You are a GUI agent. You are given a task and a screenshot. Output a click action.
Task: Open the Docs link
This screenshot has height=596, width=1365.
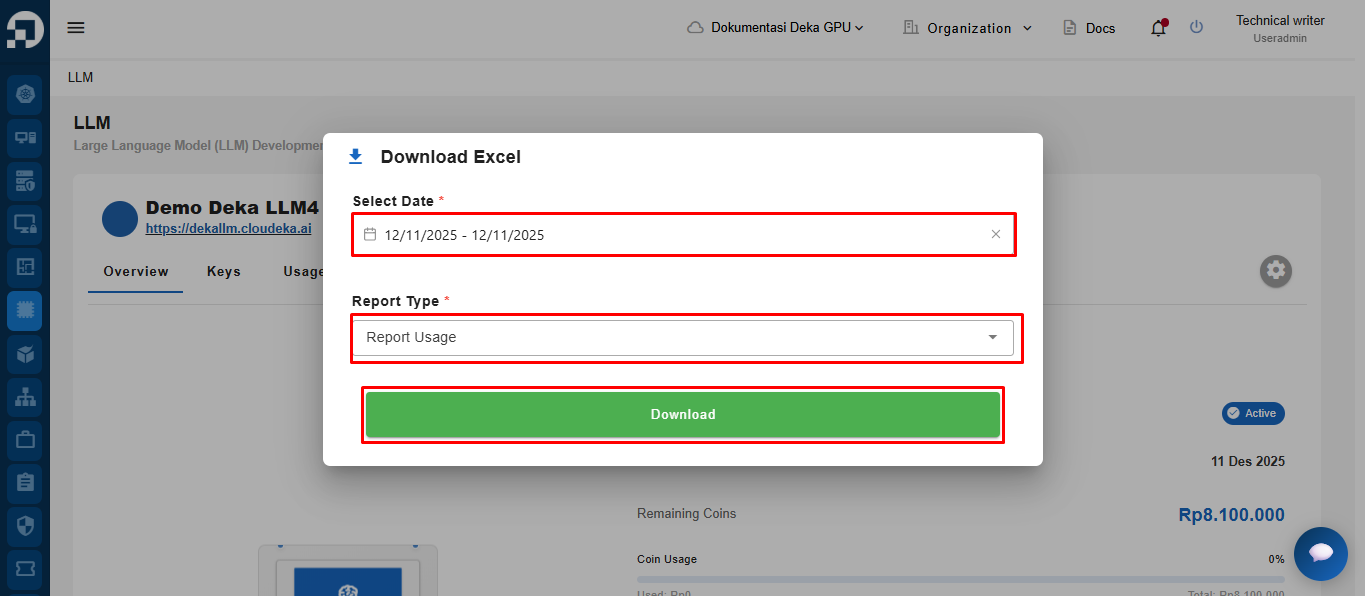[1089, 28]
